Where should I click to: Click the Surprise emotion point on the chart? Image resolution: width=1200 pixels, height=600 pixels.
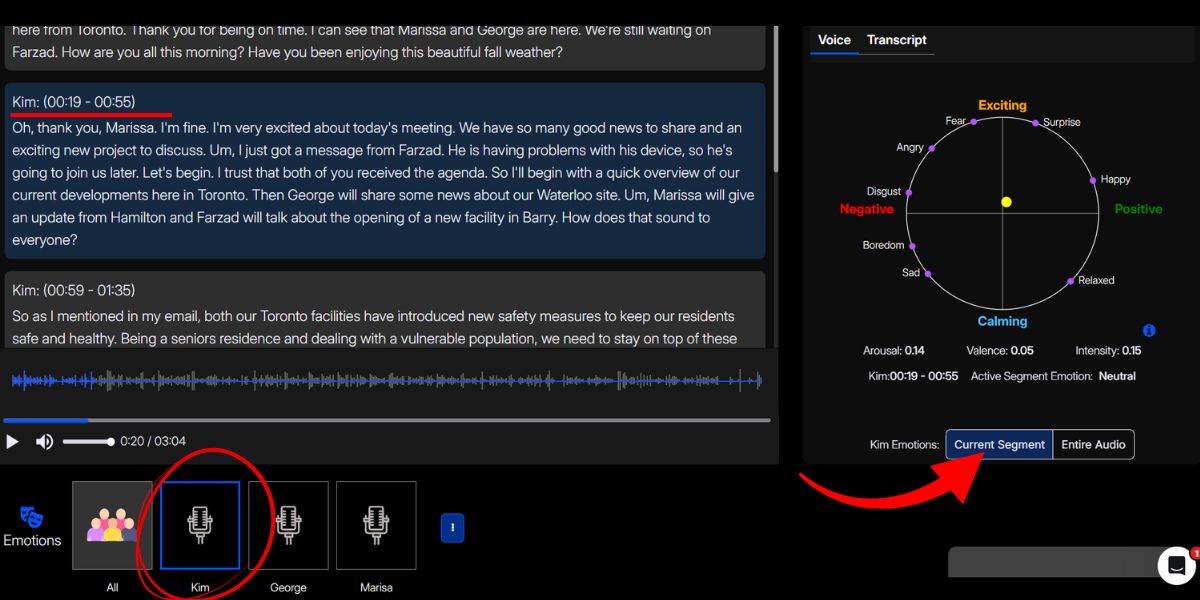click(x=1036, y=122)
